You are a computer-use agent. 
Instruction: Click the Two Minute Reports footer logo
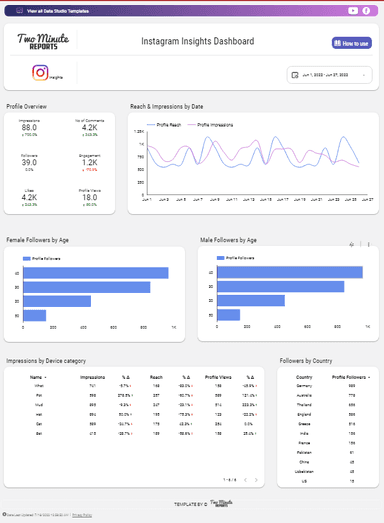point(221,503)
